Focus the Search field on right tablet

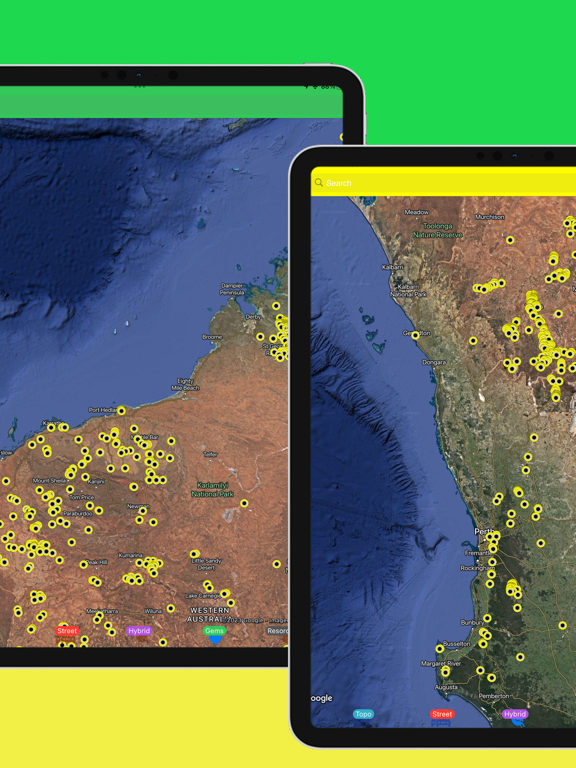(443, 183)
